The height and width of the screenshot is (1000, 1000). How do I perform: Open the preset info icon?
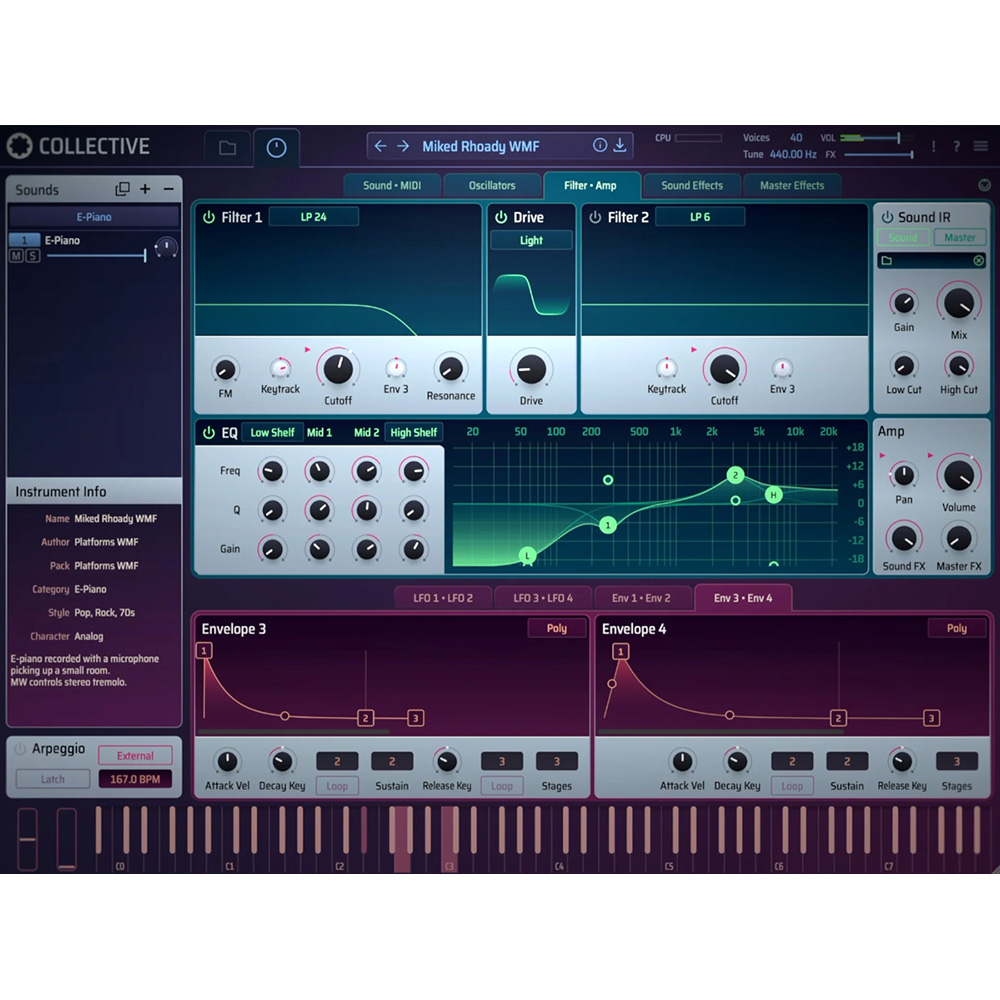pyautogui.click(x=599, y=145)
